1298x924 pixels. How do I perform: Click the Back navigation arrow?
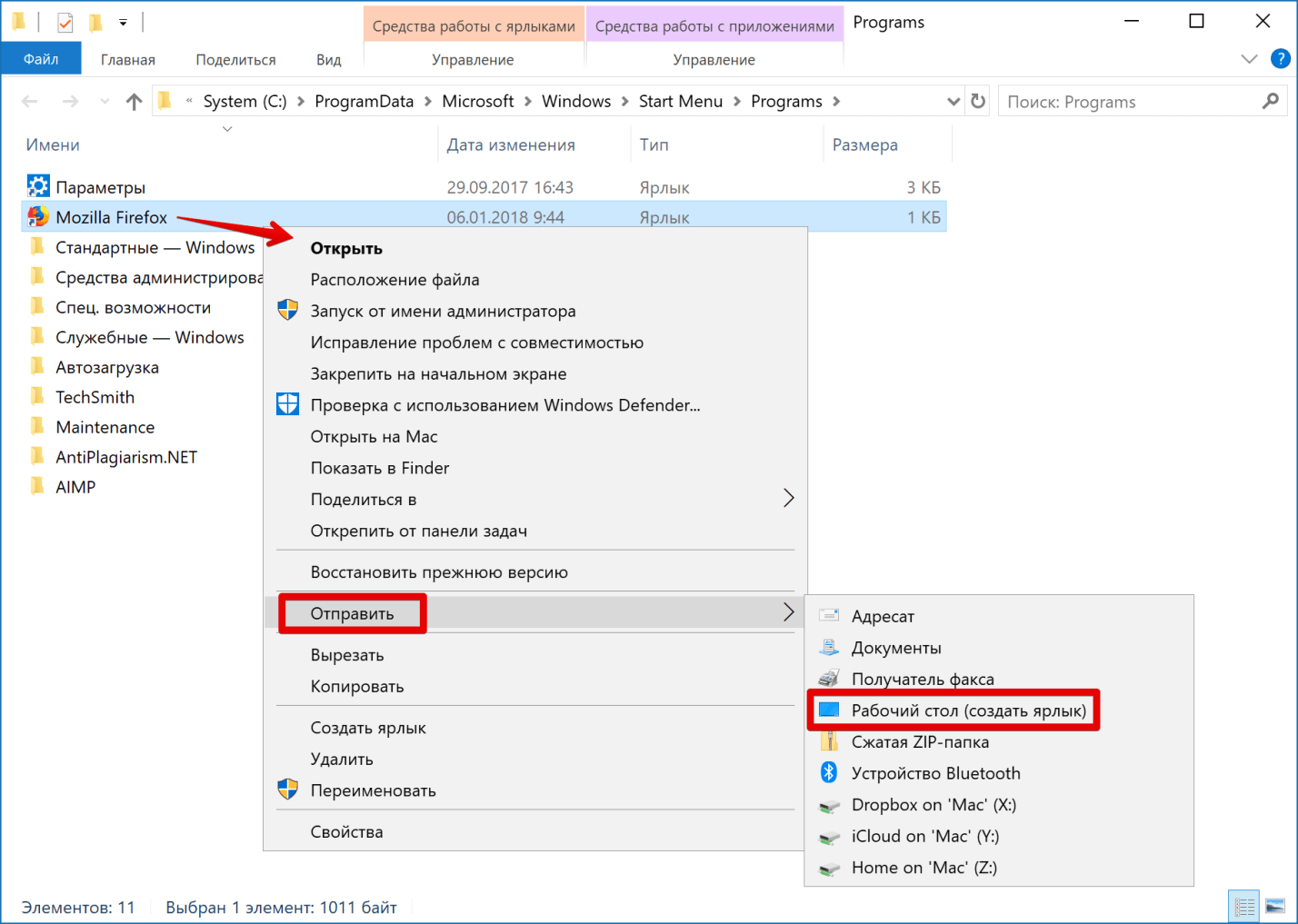point(30,102)
